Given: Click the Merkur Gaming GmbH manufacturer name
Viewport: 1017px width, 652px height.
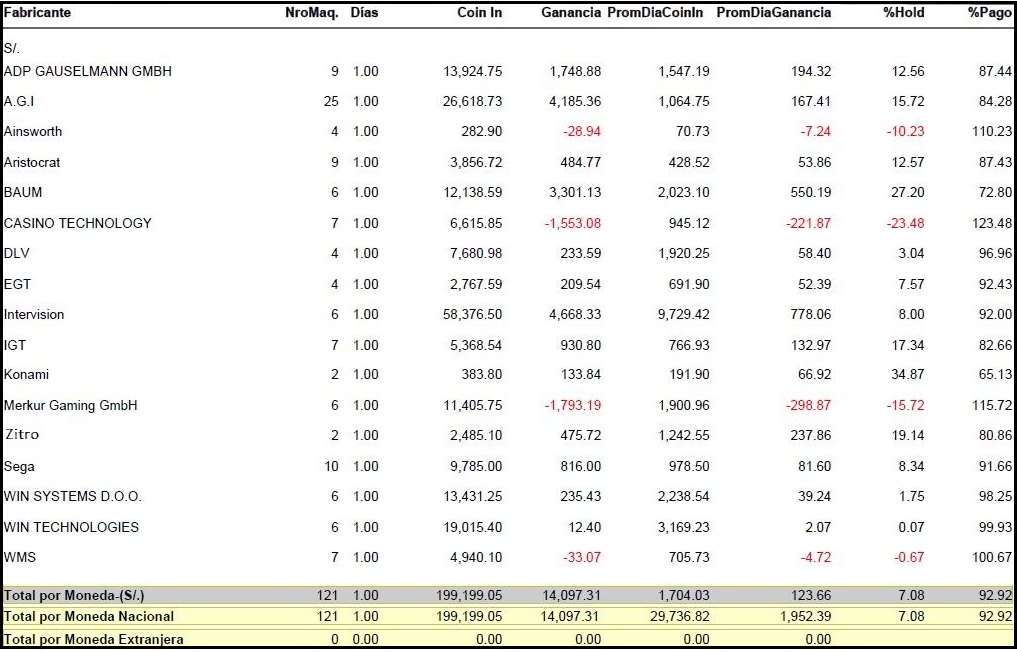Looking at the screenshot, I should coord(71,405).
